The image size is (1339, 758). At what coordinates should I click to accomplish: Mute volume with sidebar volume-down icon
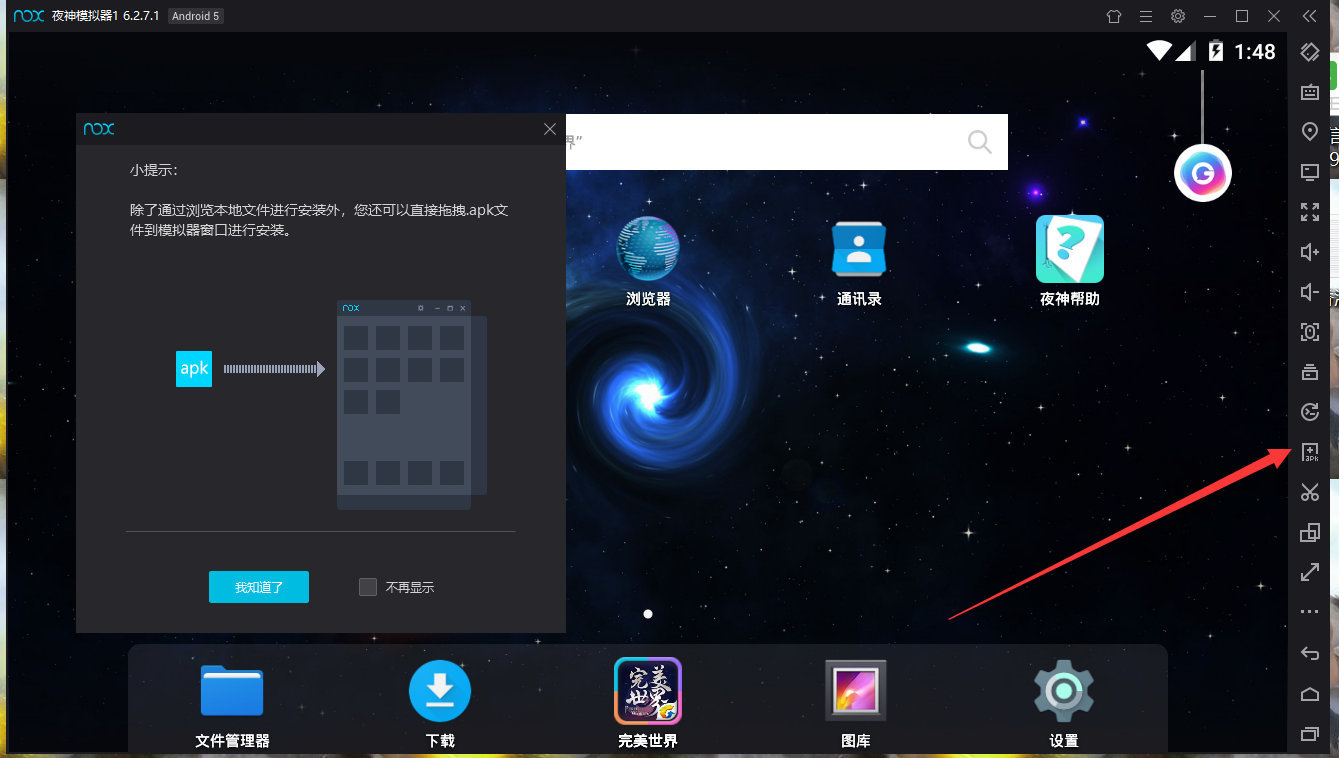[x=1309, y=292]
